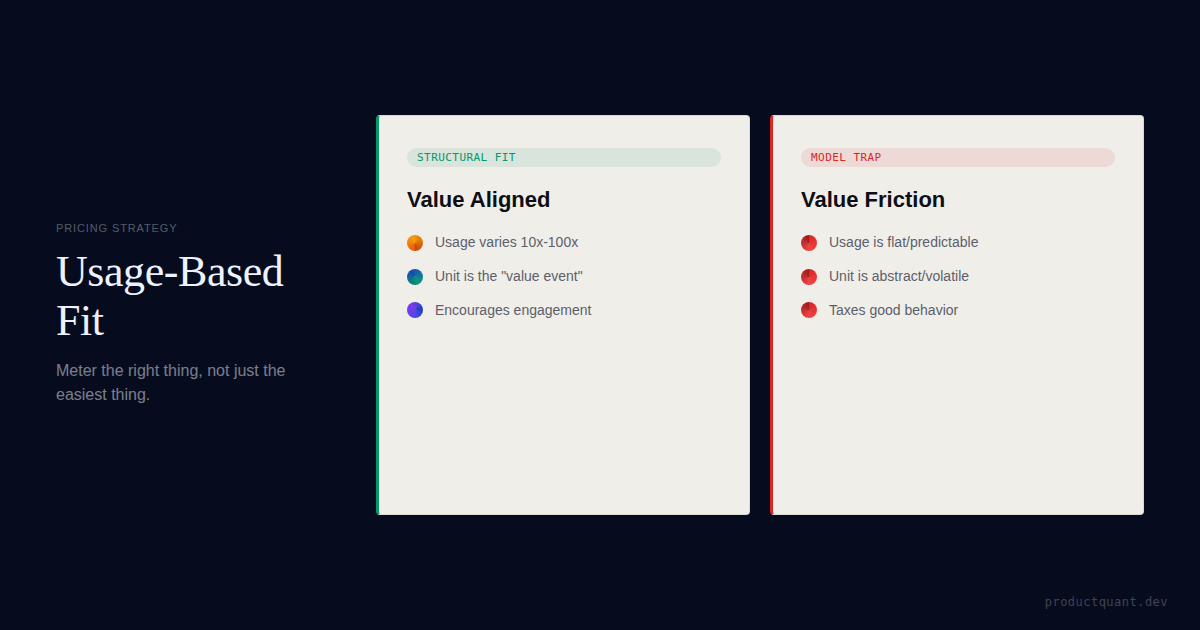Click the red icon beside Usage is flat/predictable
This screenshot has width=1200, height=630.
[x=809, y=243]
